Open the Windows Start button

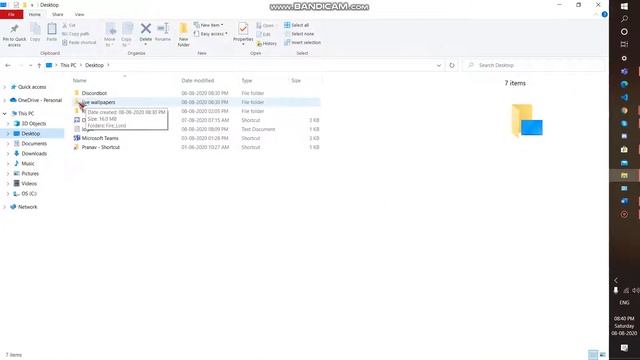(x=624, y=6)
